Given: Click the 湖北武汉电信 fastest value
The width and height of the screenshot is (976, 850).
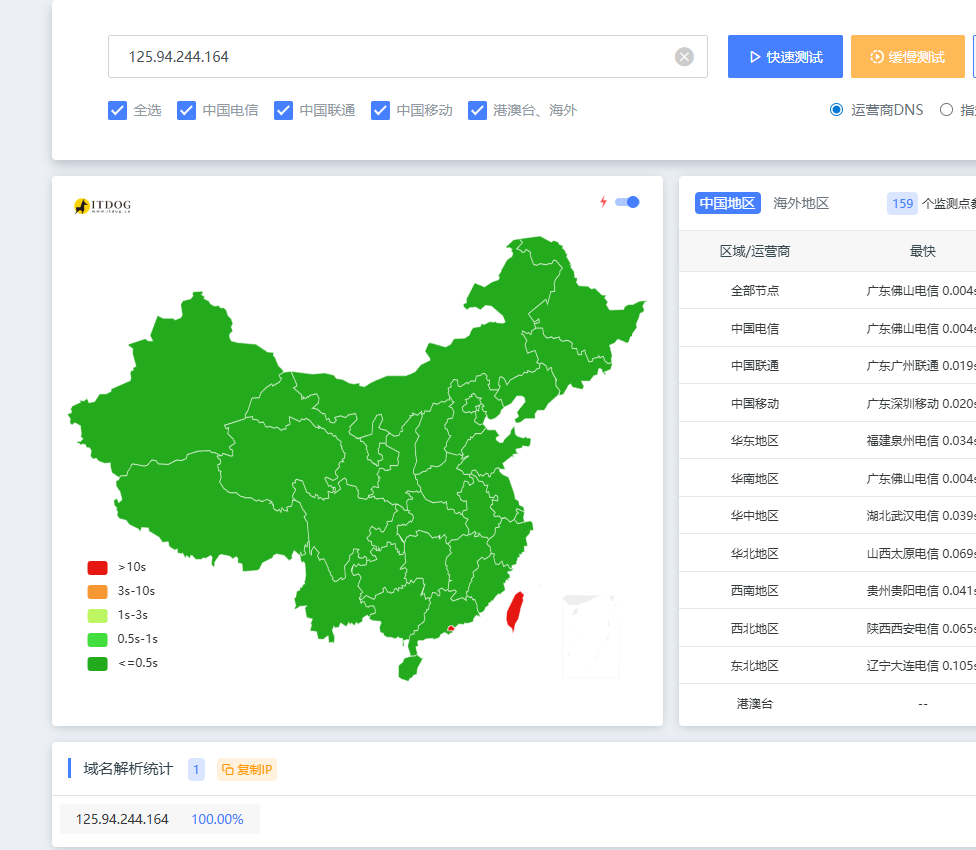Looking at the screenshot, I should click(921, 515).
